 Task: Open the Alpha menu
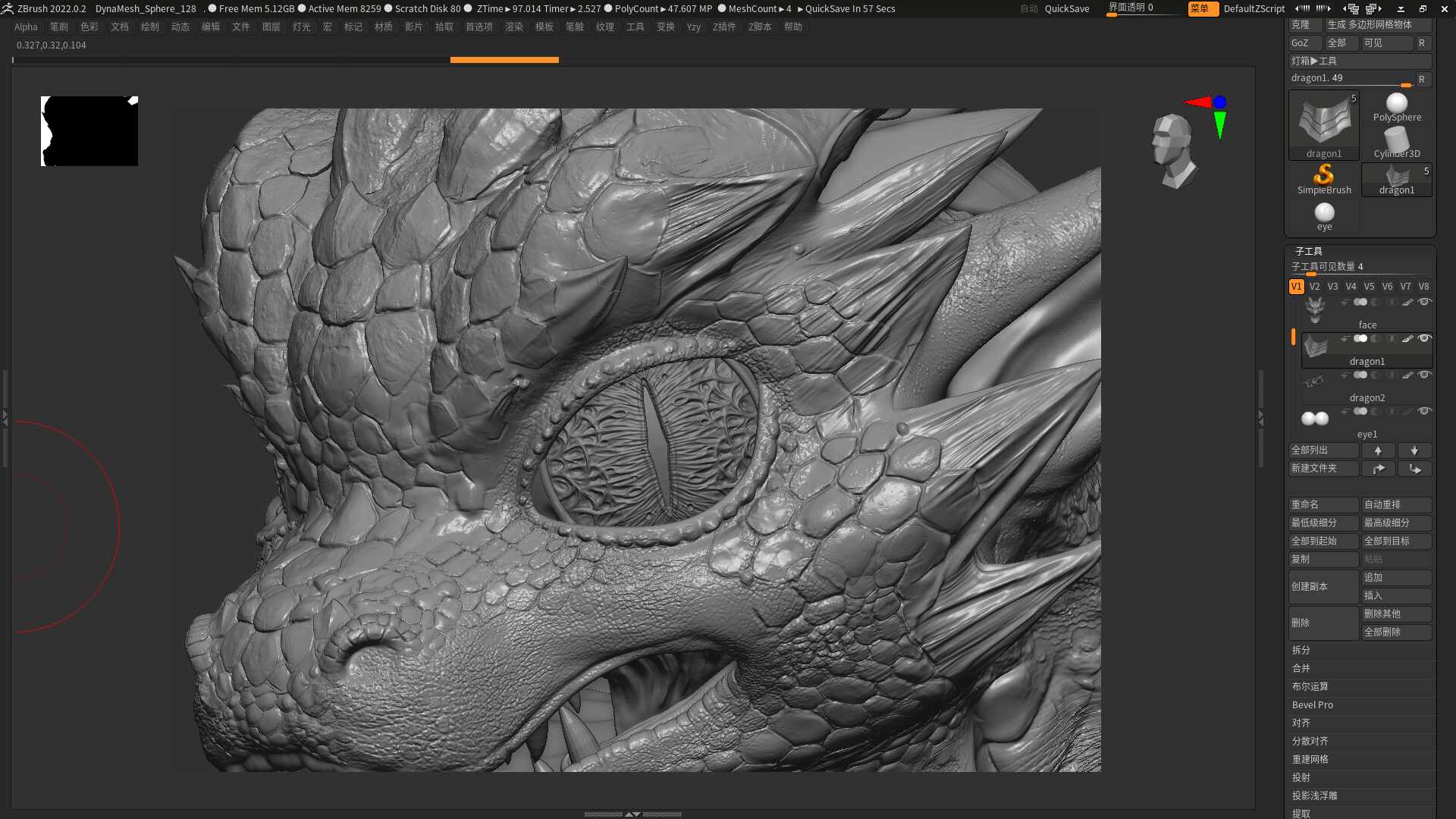point(26,27)
